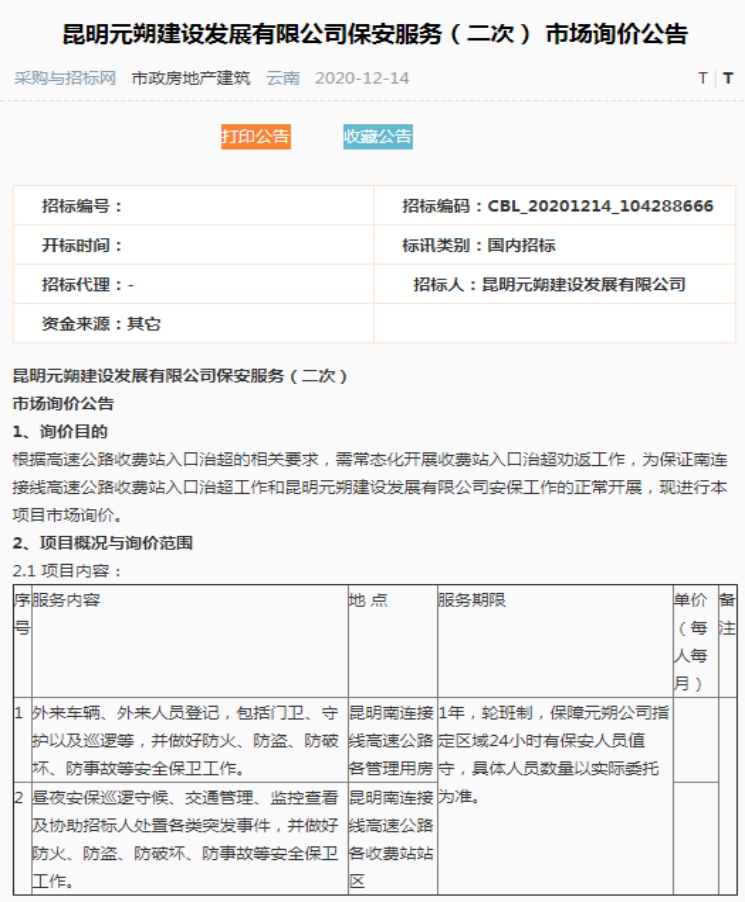The width and height of the screenshot is (745, 902).
Task: Click the small T font size icon
Action: (703, 78)
